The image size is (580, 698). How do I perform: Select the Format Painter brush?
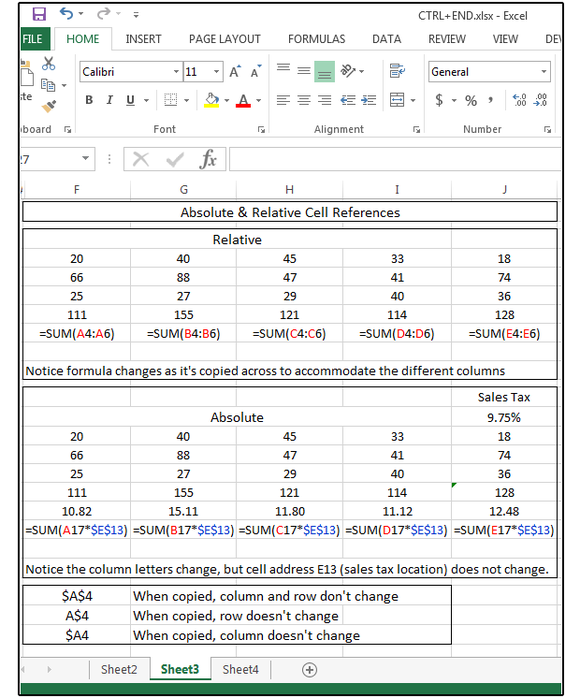(49, 106)
